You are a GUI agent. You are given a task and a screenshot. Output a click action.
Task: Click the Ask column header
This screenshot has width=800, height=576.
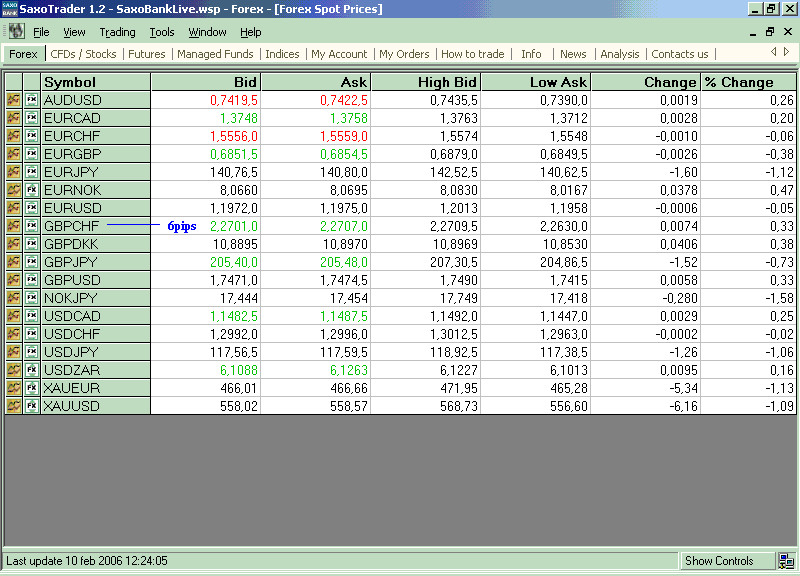coord(316,82)
